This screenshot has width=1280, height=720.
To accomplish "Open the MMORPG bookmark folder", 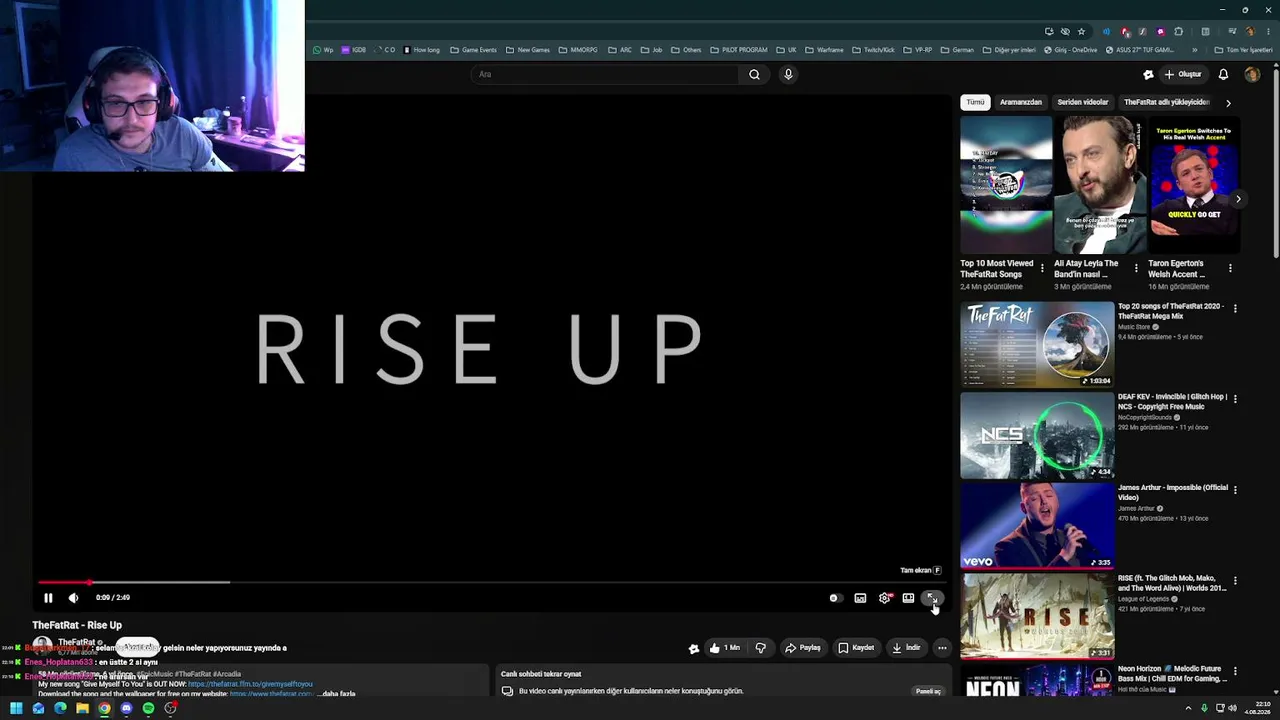I will click(578, 50).
